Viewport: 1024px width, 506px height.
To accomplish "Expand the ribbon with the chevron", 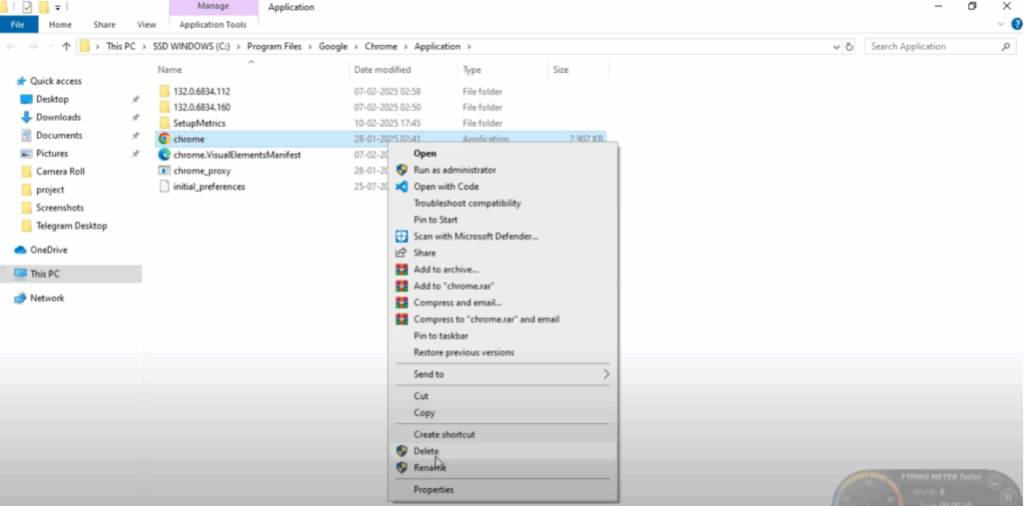I will [x=1002, y=24].
